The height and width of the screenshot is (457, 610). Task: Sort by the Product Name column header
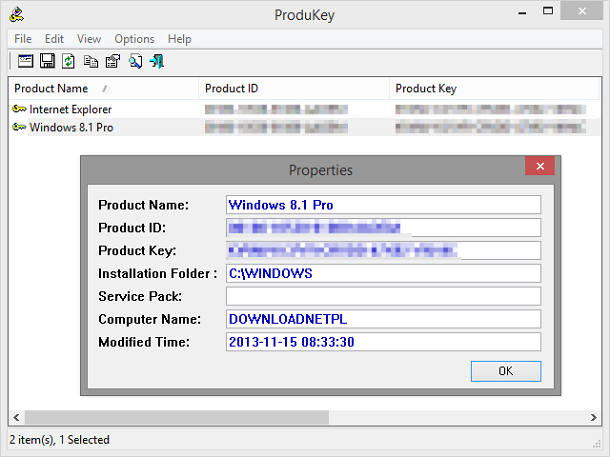pyautogui.click(x=103, y=88)
